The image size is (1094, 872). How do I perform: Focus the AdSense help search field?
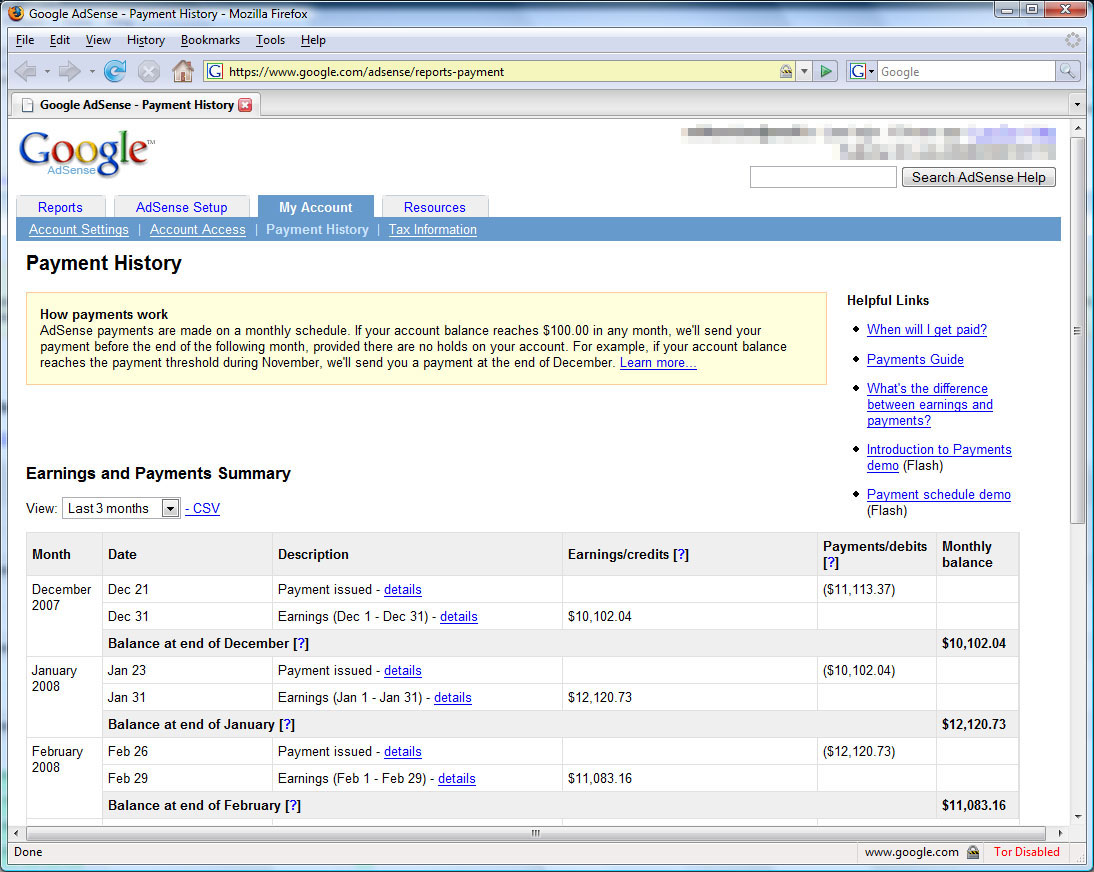pyautogui.click(x=823, y=177)
